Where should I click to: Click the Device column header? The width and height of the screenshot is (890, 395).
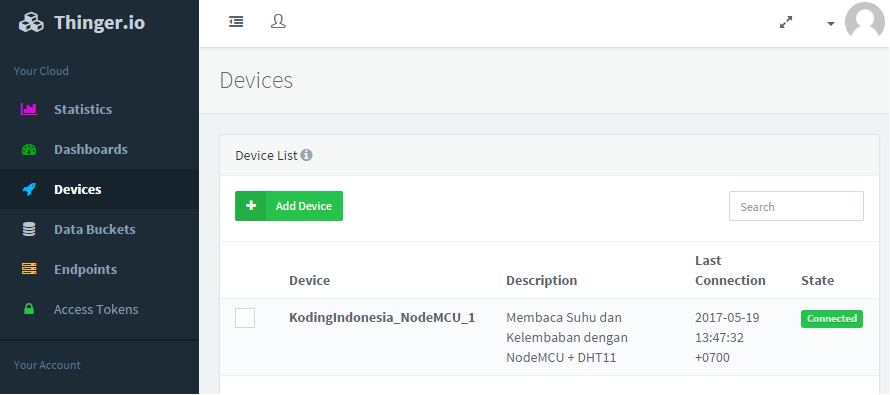(x=309, y=280)
